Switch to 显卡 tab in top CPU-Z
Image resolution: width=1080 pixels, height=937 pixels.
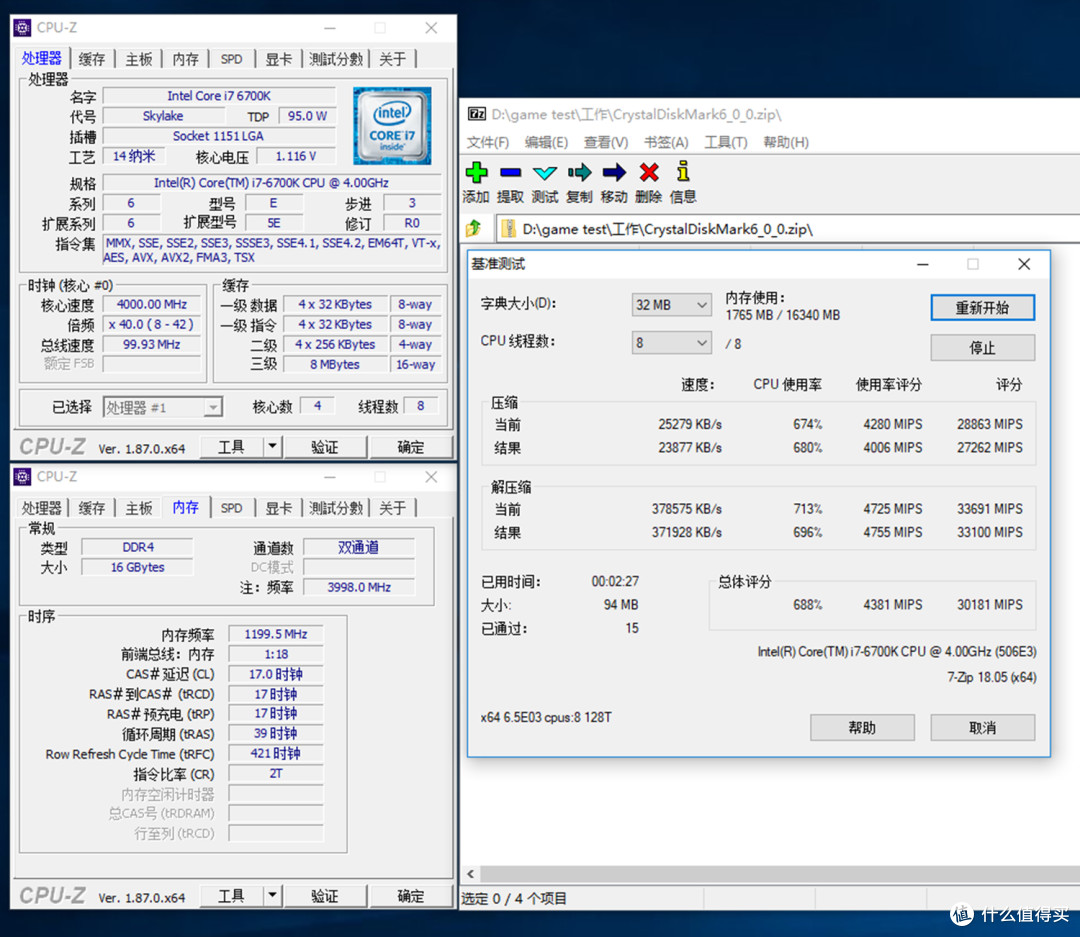[278, 59]
